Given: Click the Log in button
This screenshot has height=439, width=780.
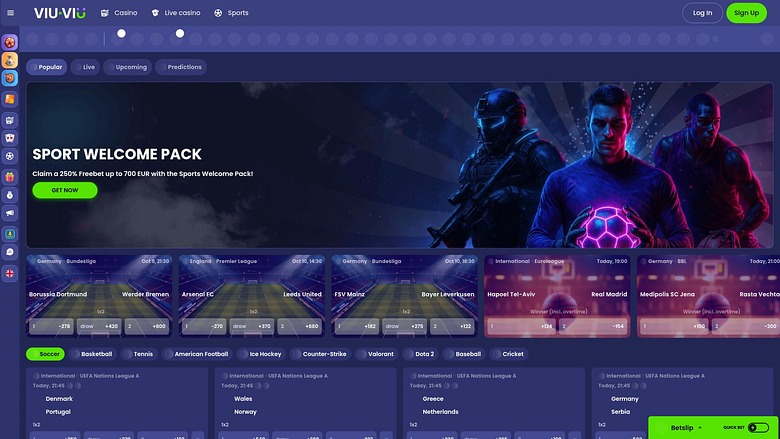Looking at the screenshot, I should 702,13.
